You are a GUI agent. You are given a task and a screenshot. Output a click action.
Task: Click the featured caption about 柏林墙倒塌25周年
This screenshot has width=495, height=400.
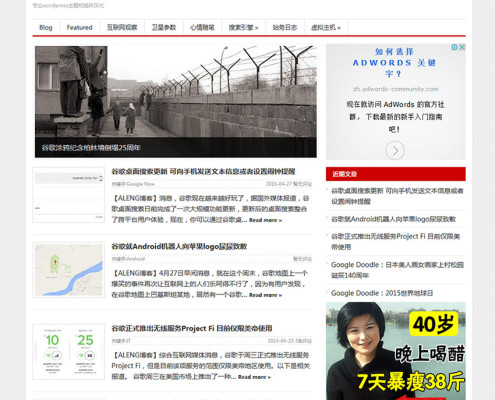[x=91, y=147]
